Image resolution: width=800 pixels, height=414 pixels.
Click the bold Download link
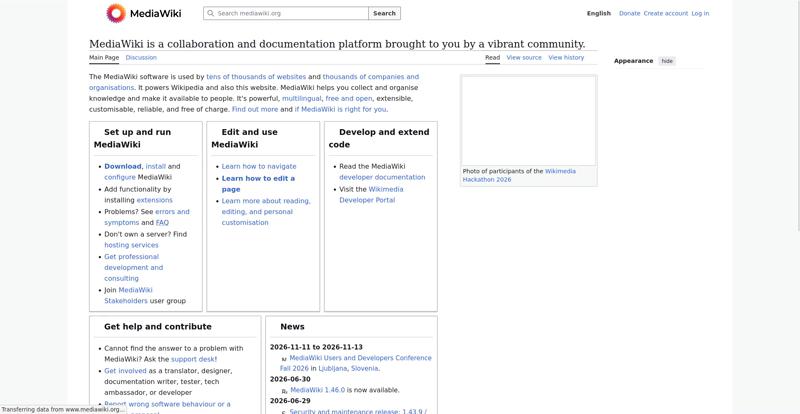tap(122, 166)
